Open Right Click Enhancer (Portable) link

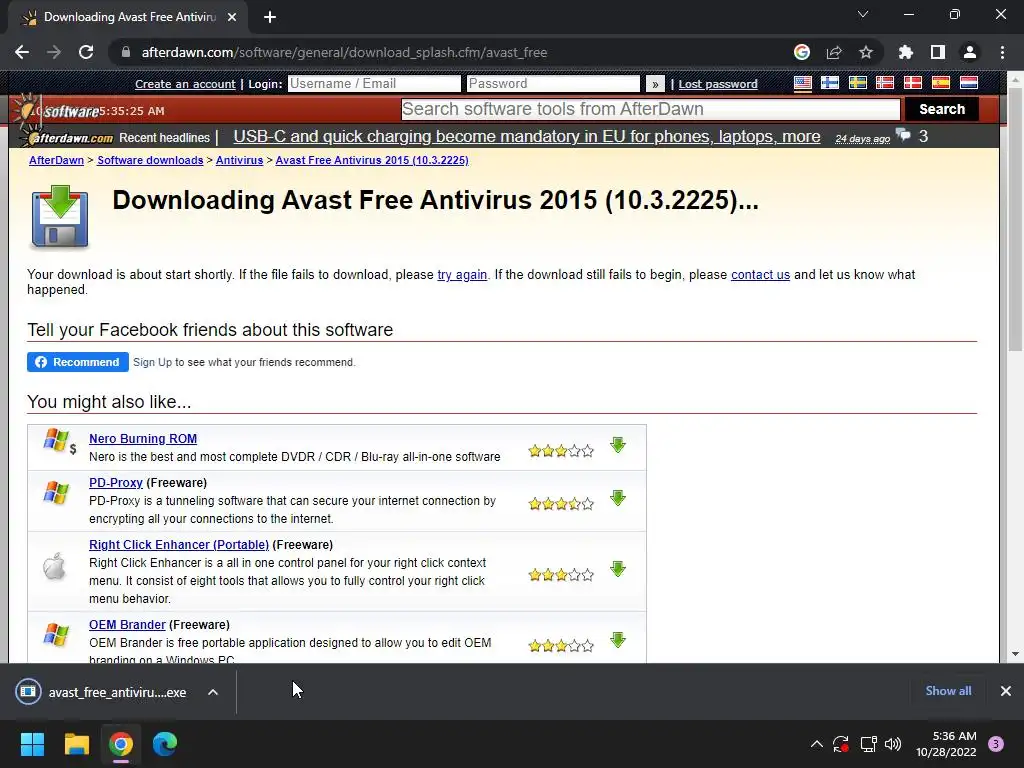(x=179, y=545)
